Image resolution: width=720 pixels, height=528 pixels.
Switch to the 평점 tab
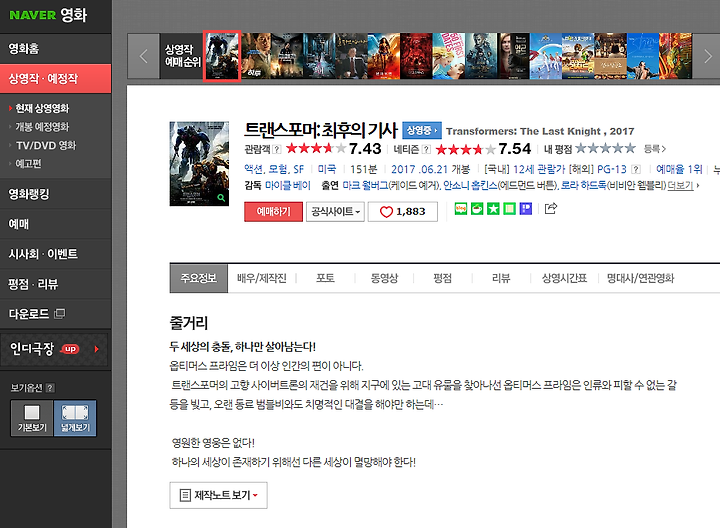pyautogui.click(x=443, y=278)
